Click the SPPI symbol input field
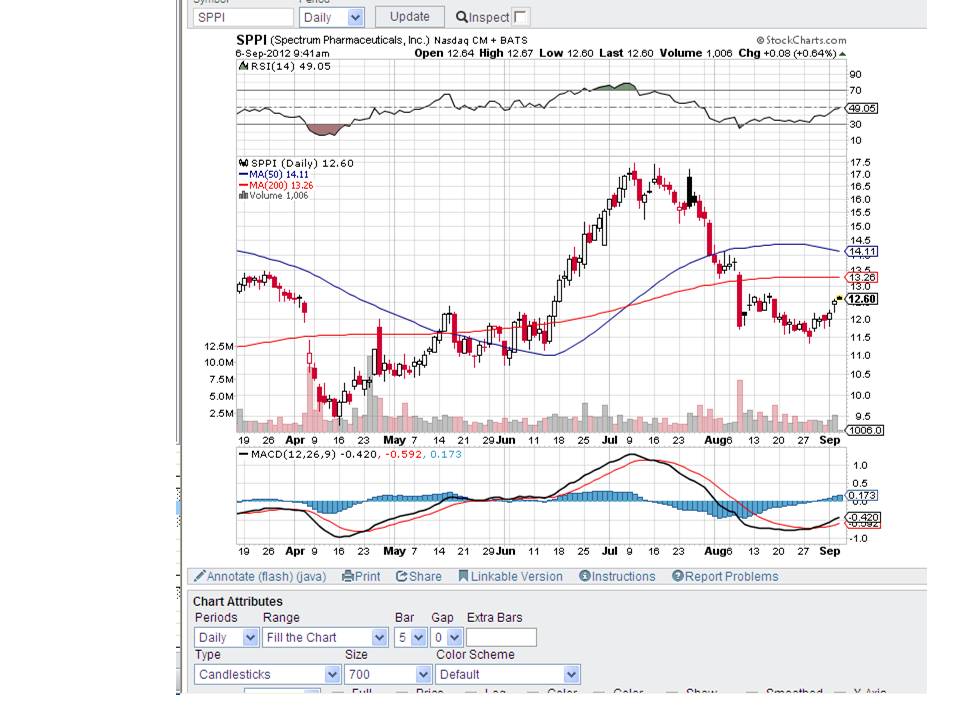960x720 pixels. pos(242,17)
